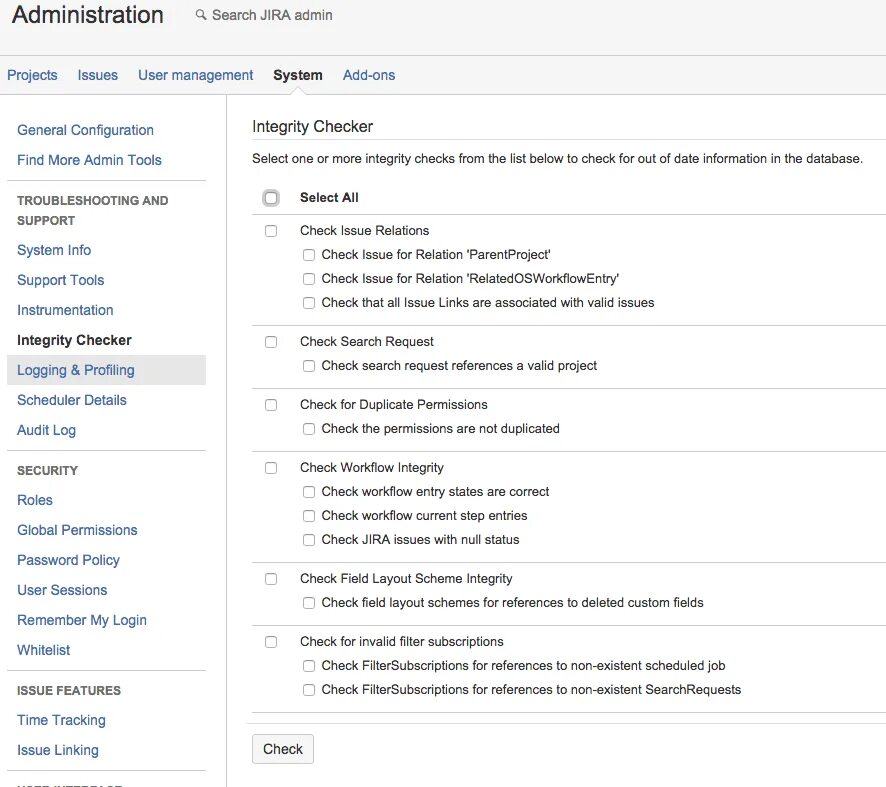The height and width of the screenshot is (787, 886).
Task: Check the 'ParentProject' relation checkbox
Action: pos(309,255)
